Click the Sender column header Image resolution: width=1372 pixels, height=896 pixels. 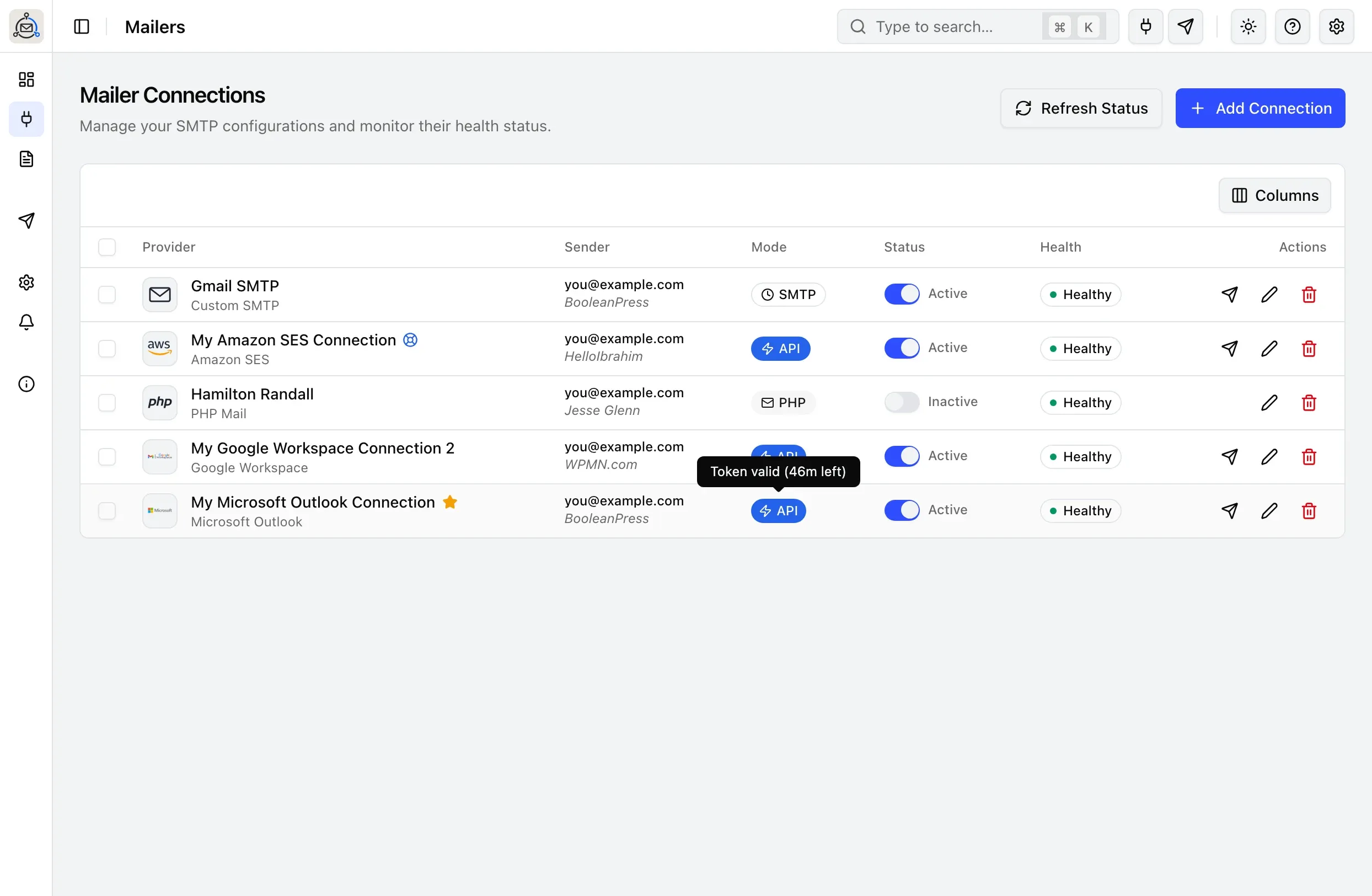coord(587,247)
